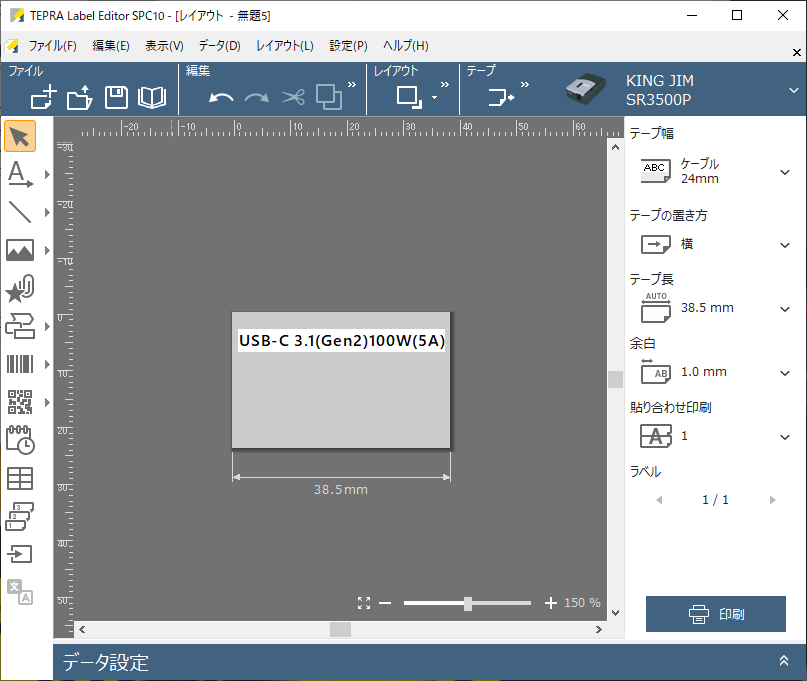Select the table tool icon
The height and width of the screenshot is (681, 807).
(20, 478)
